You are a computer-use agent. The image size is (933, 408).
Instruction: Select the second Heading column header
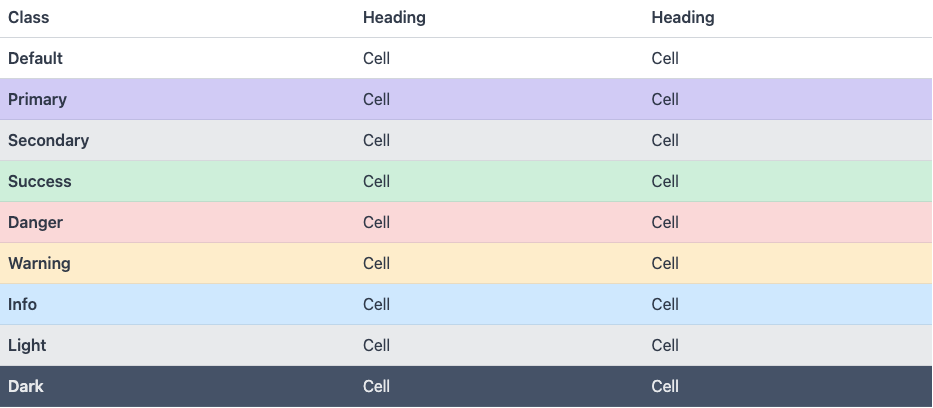tap(682, 18)
